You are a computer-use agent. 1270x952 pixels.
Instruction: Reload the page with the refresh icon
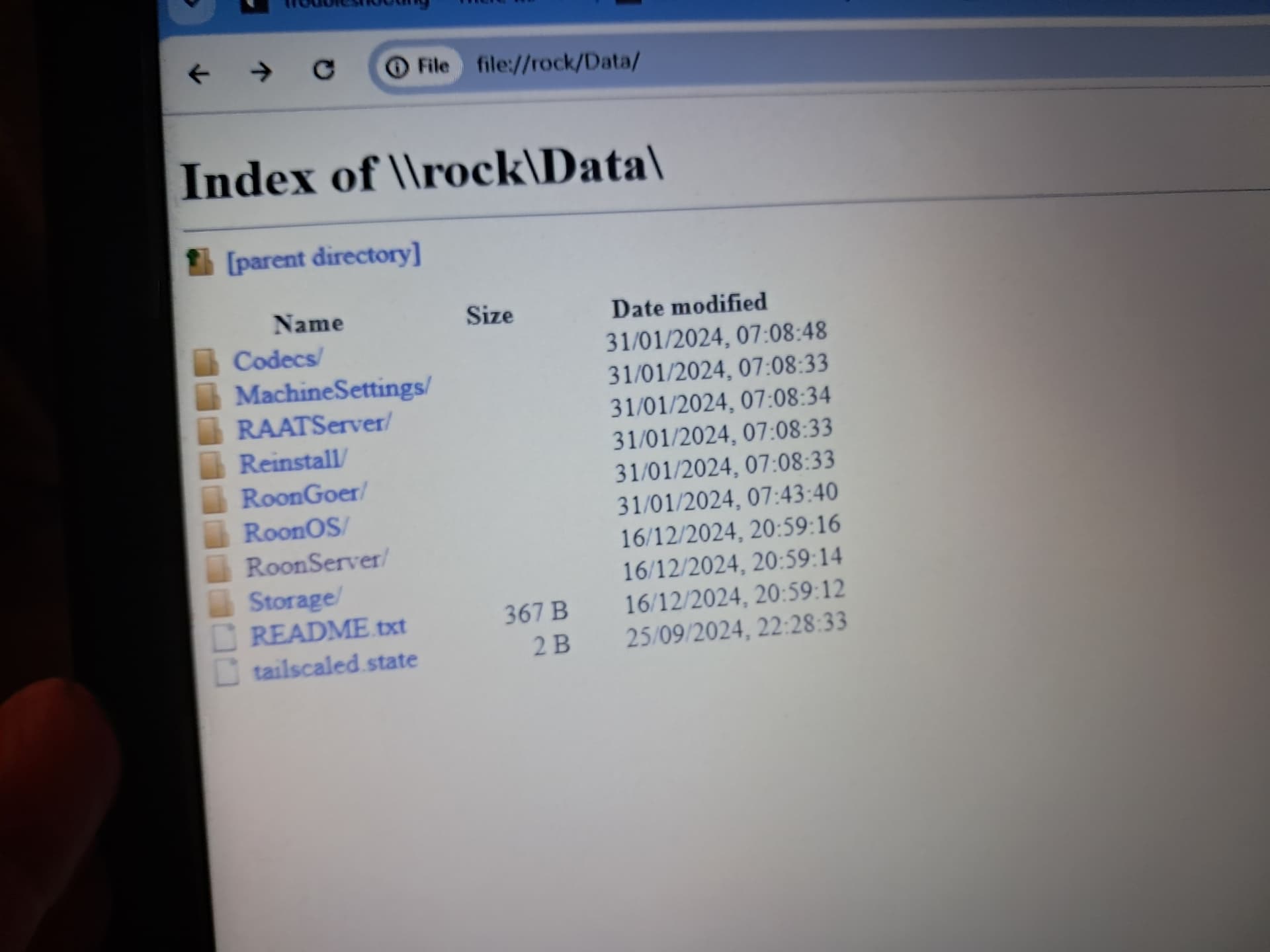[323, 69]
